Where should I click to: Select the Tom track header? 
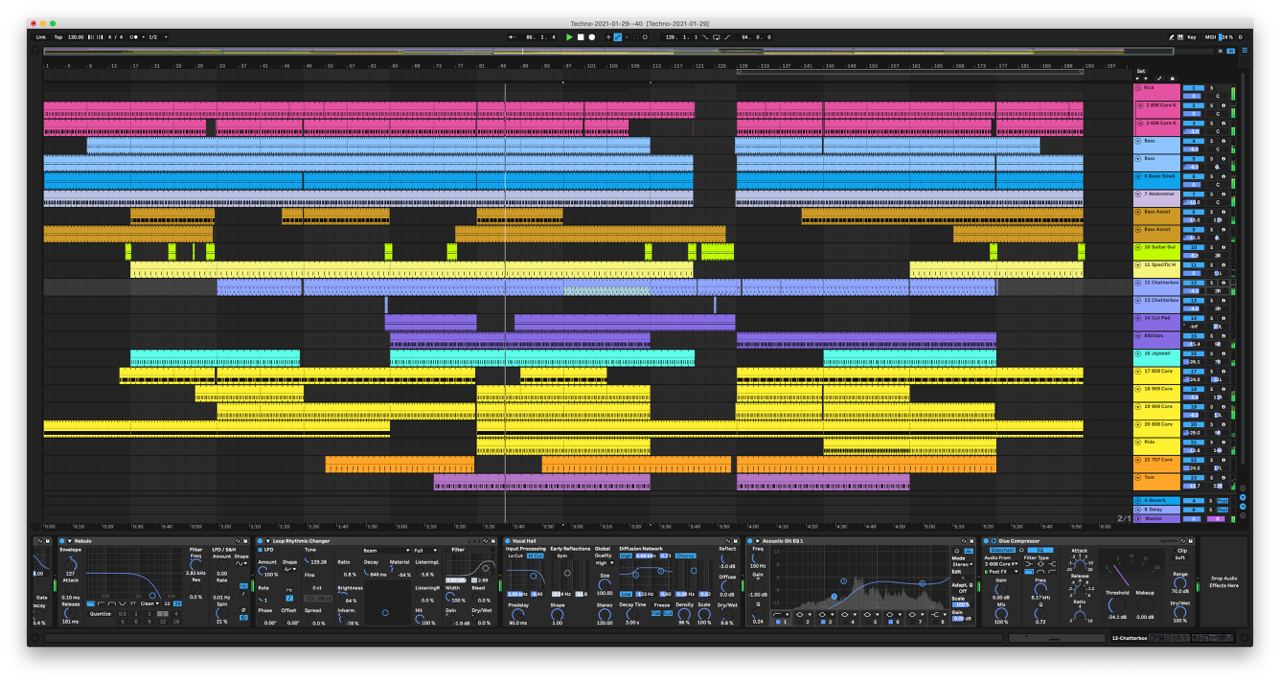click(1156, 481)
